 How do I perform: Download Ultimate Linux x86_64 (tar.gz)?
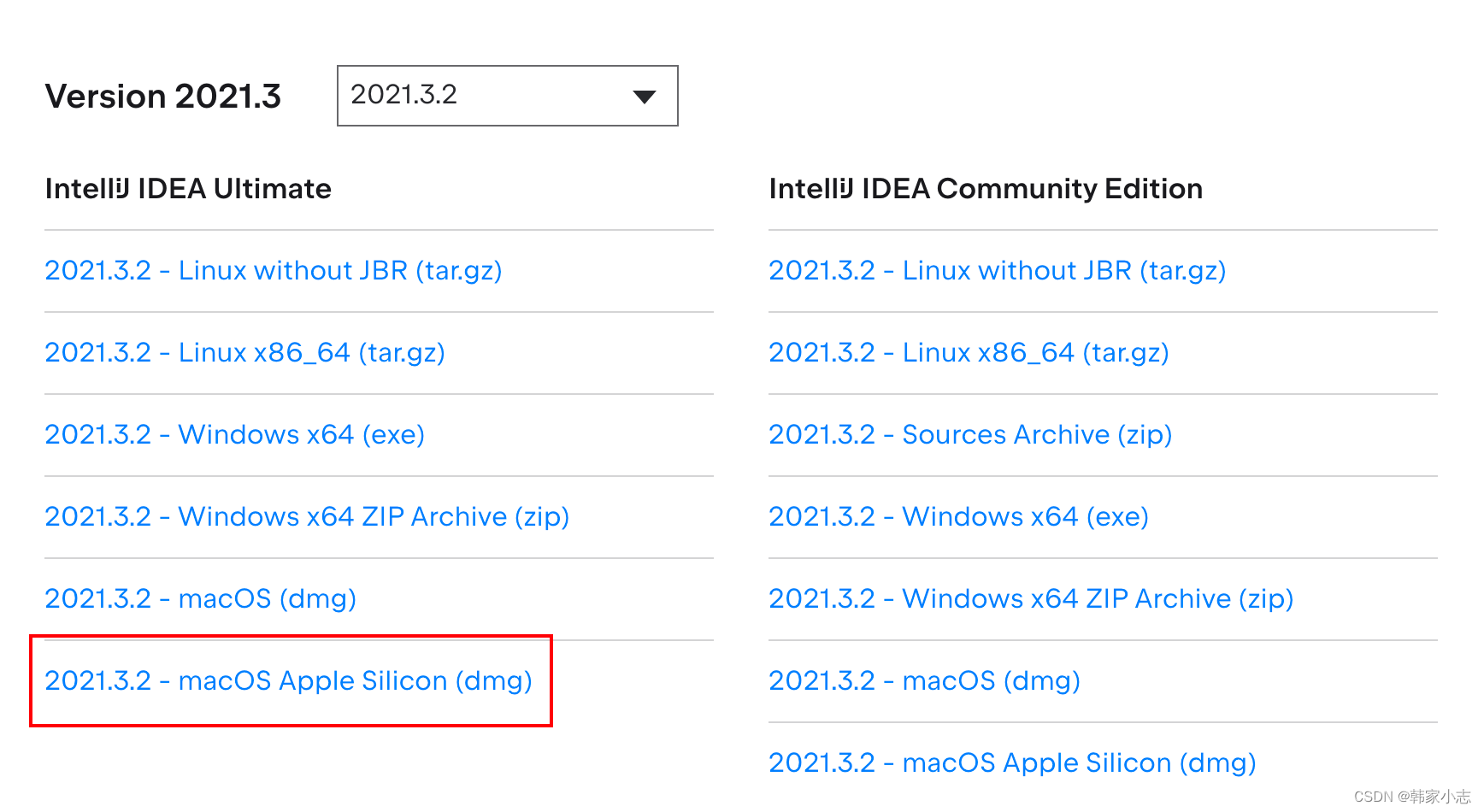tap(245, 353)
